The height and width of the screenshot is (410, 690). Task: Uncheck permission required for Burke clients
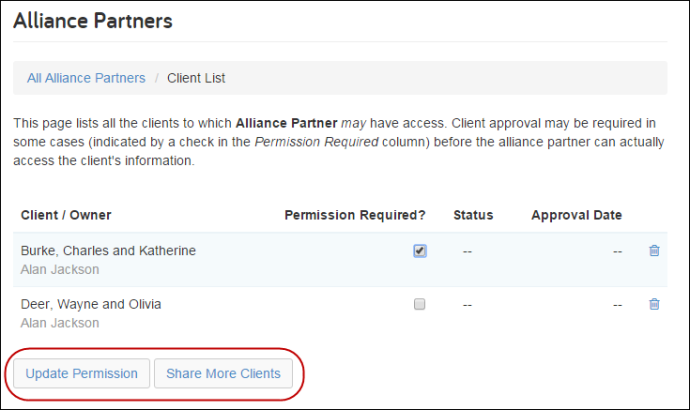tap(420, 251)
